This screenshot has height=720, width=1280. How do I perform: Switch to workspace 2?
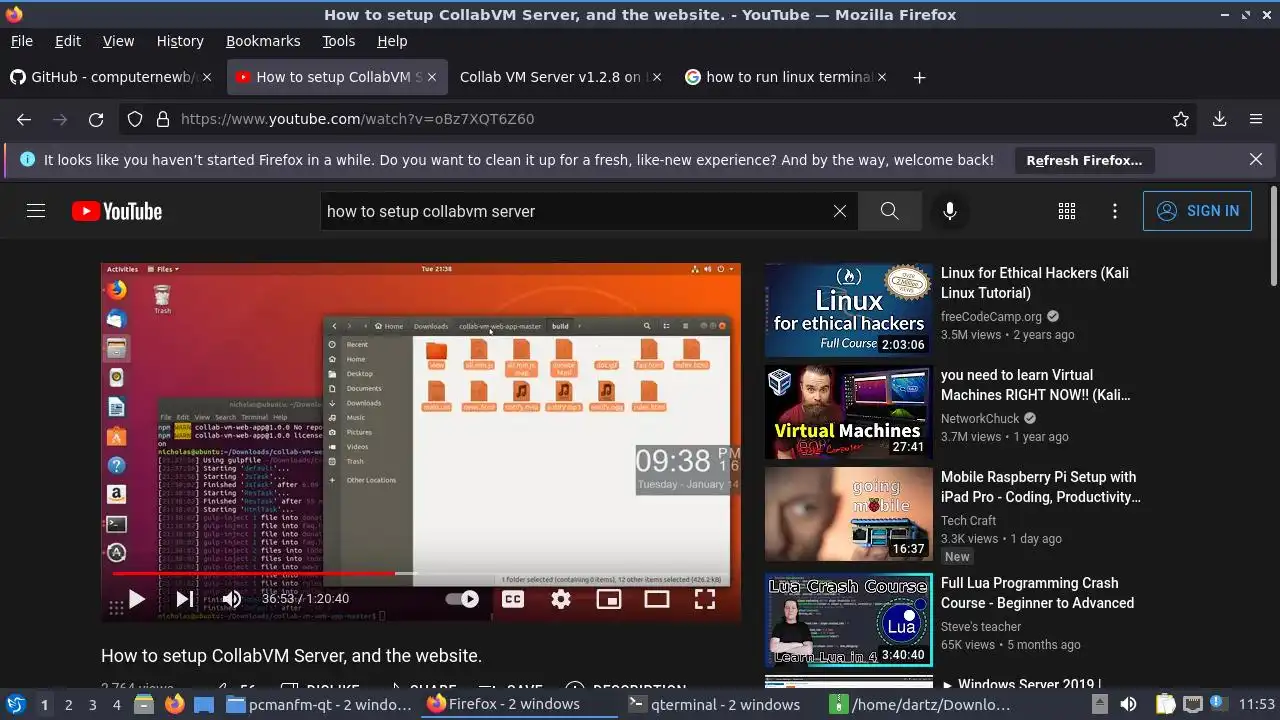point(69,705)
